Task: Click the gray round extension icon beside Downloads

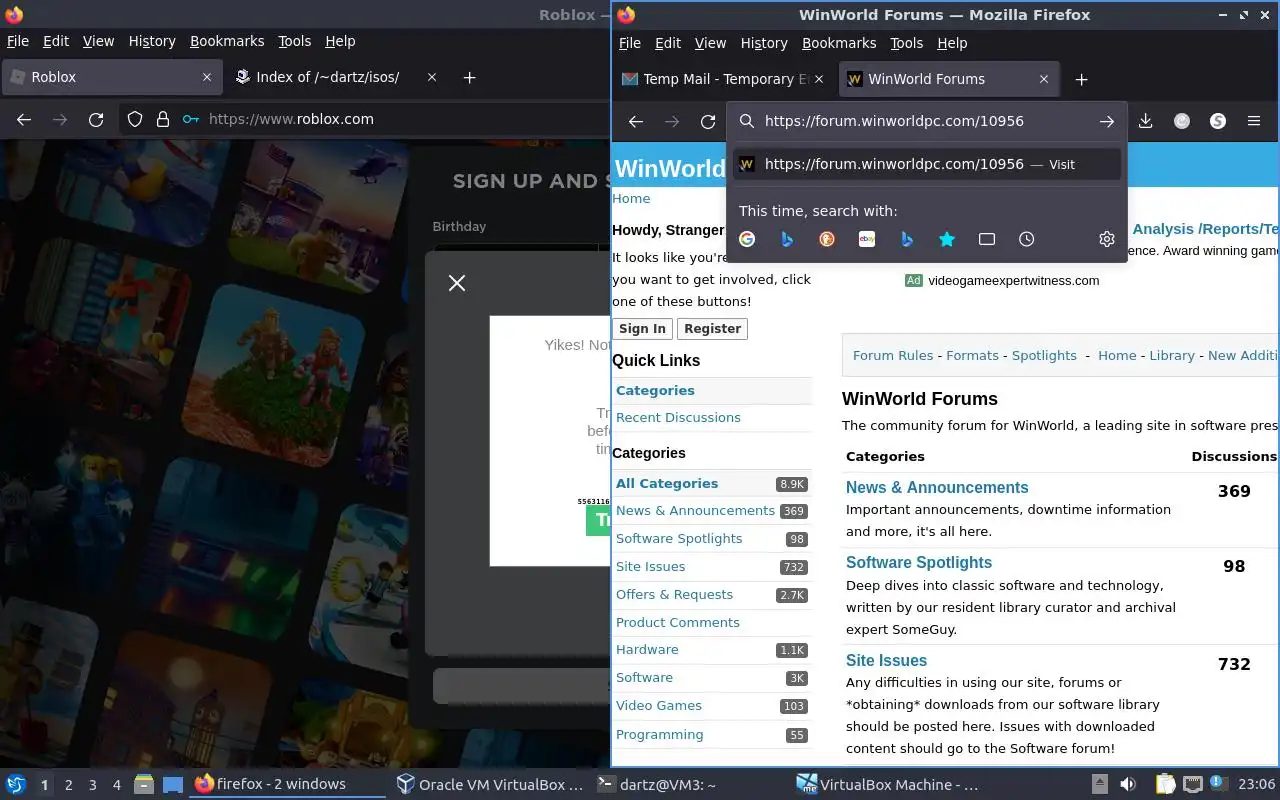Action: coord(1182,121)
